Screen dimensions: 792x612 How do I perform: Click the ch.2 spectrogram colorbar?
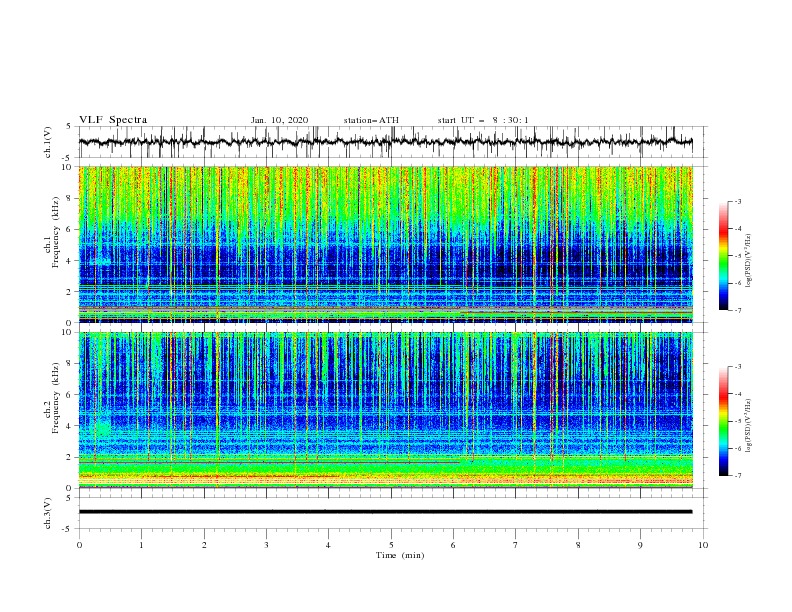pos(723,421)
